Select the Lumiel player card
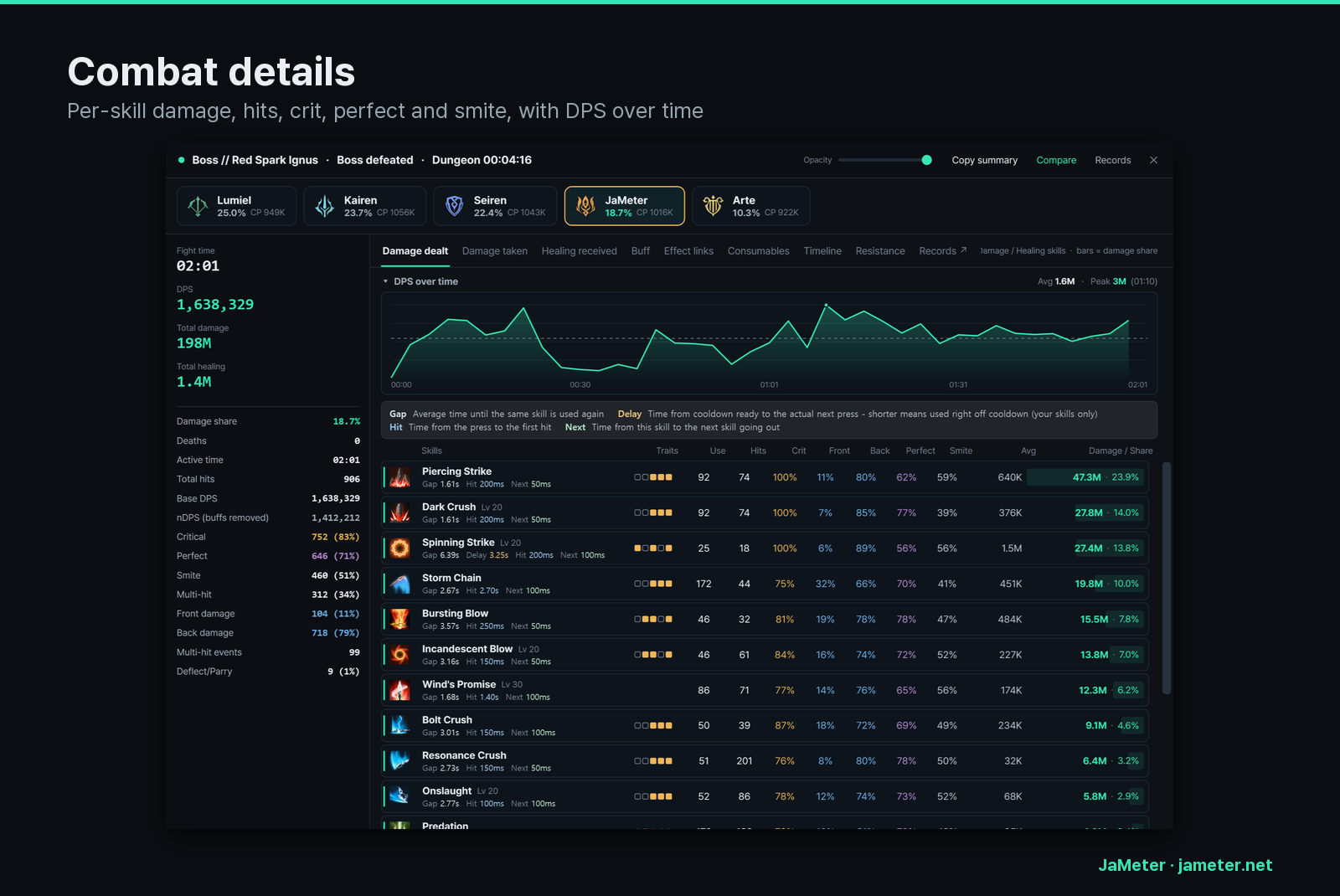The height and width of the screenshot is (896, 1340). pos(236,206)
